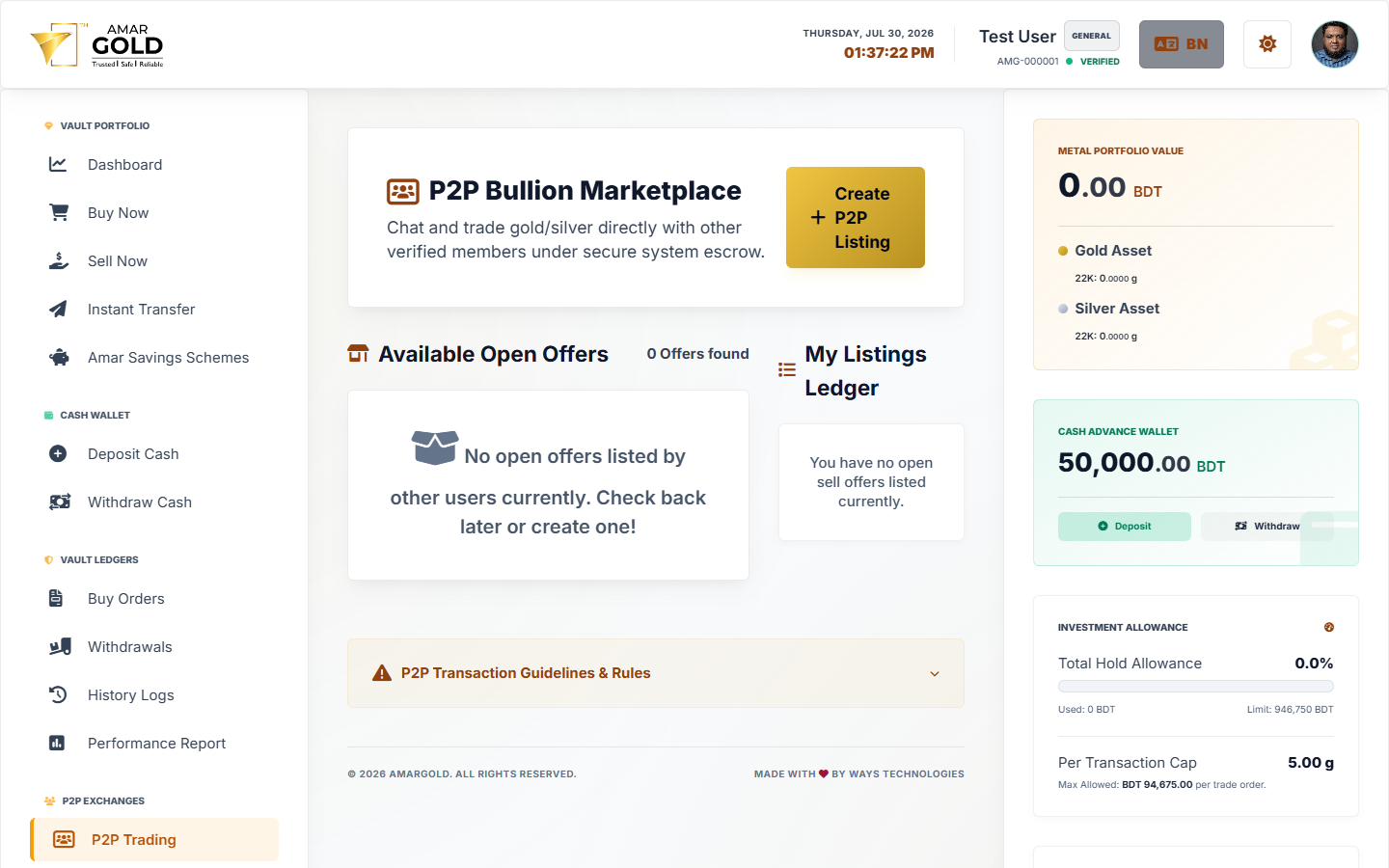This screenshot has height=868, width=1389.
Task: Click the VERIFIED status text
Action: pos(1100,62)
